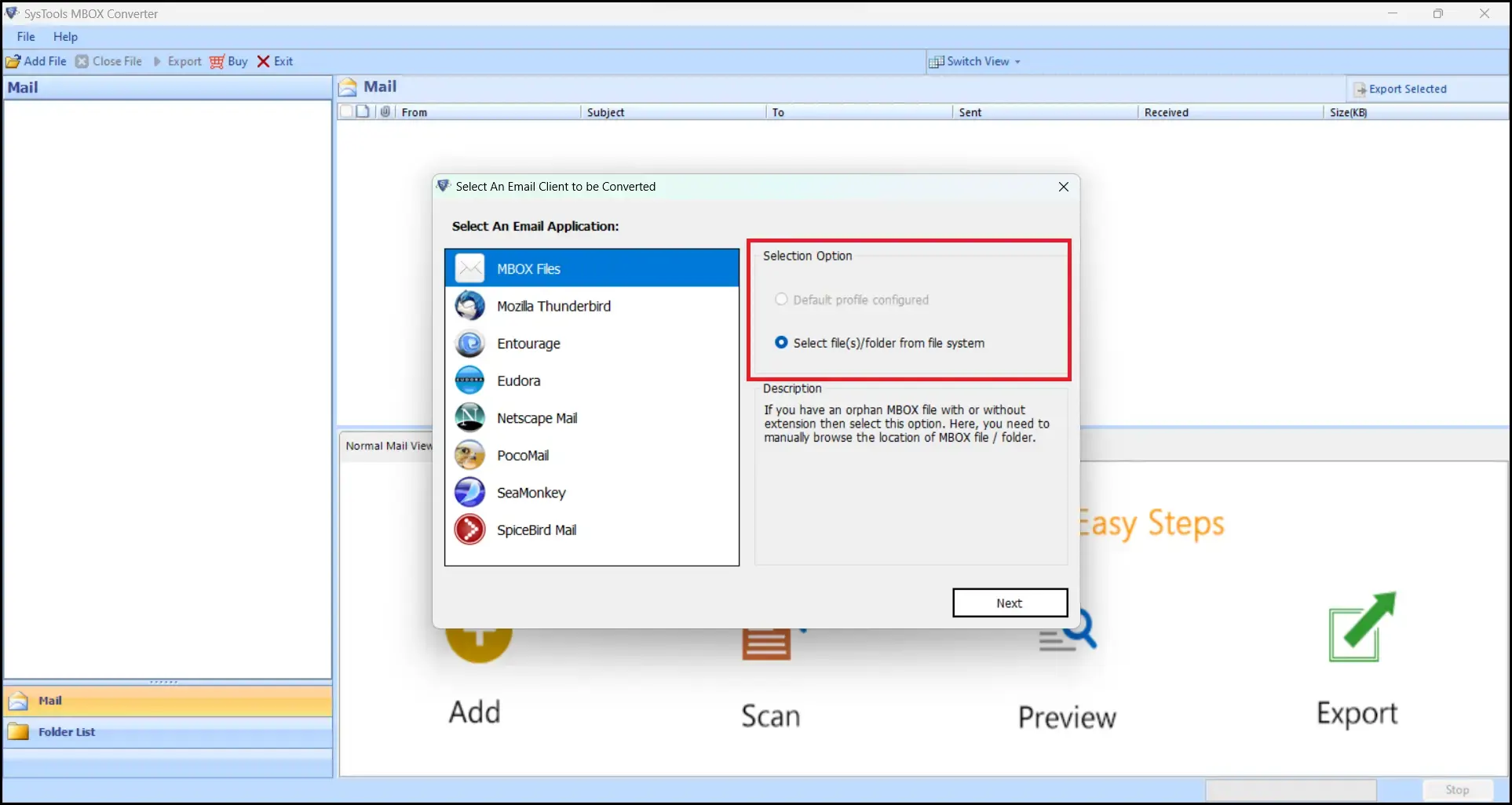
Task: Sort mail list by Size(KB) column
Action: click(1415, 112)
